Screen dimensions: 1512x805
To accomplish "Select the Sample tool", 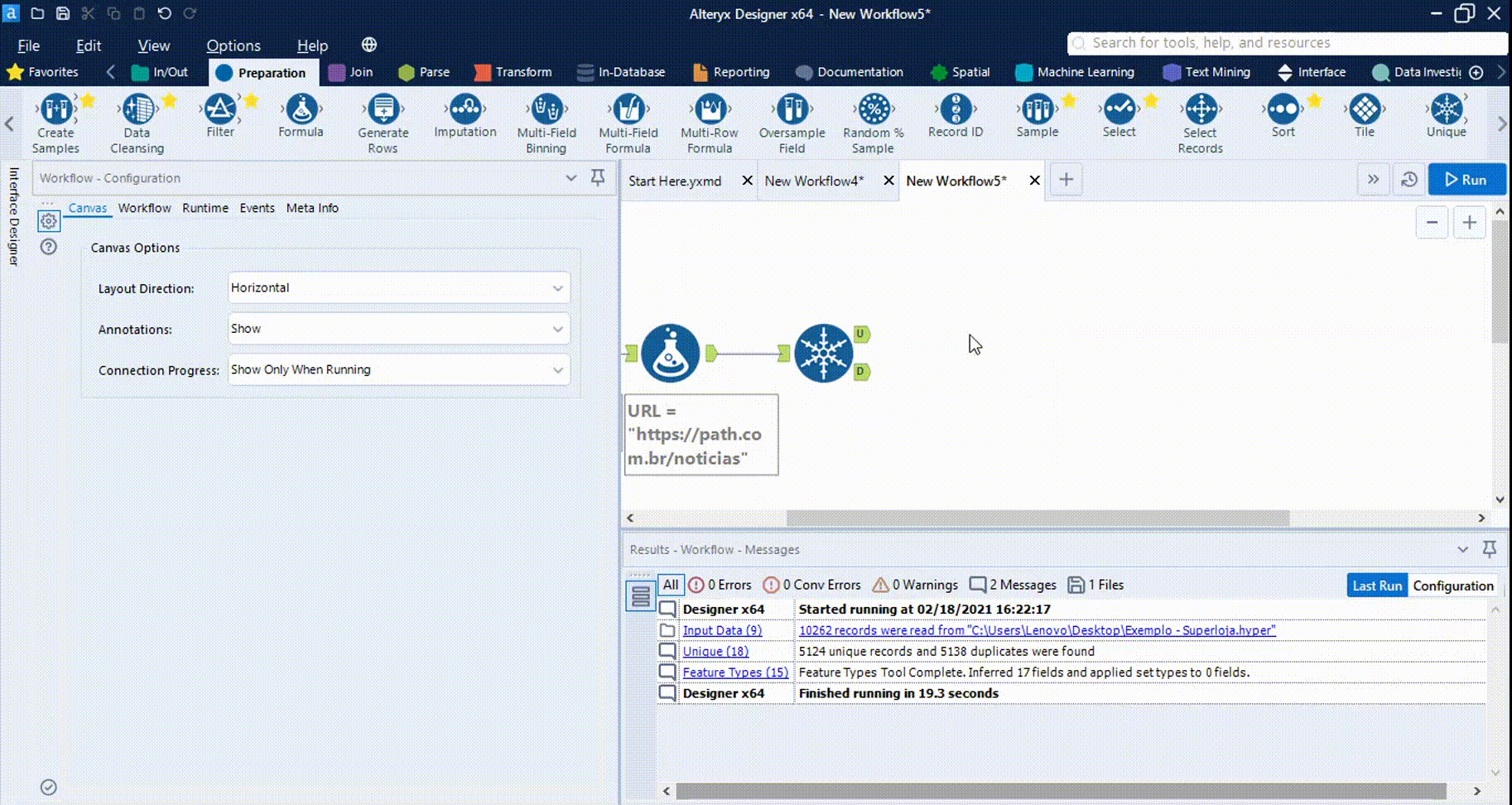I will (1038, 116).
